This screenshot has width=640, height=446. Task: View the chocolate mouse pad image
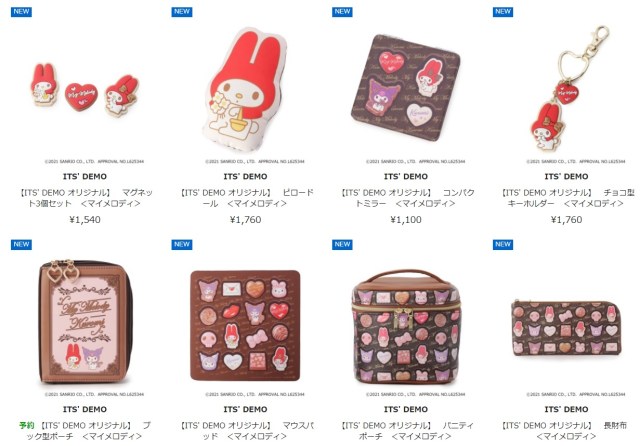245,325
